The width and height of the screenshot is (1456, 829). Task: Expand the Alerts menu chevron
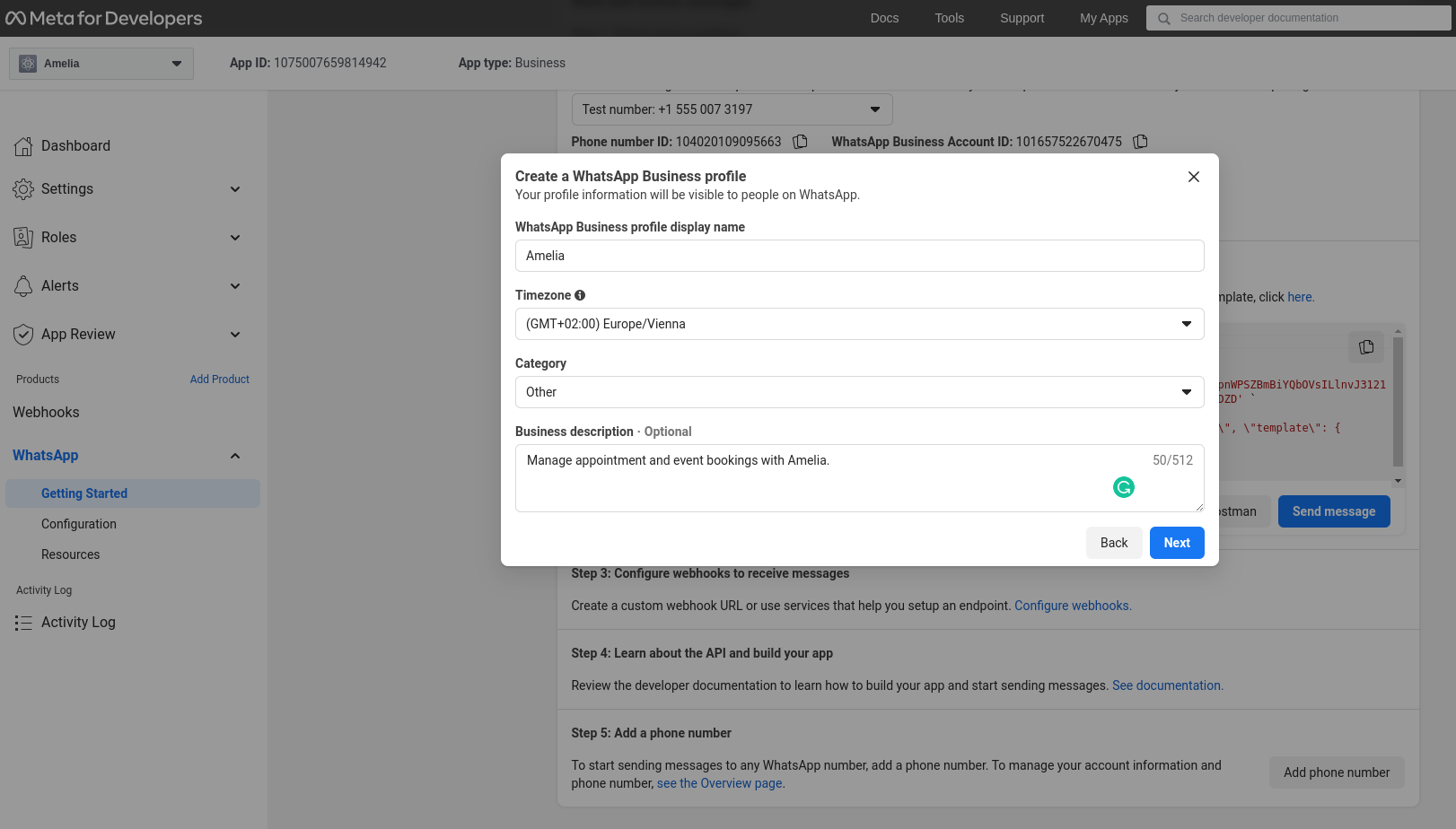[x=235, y=286]
